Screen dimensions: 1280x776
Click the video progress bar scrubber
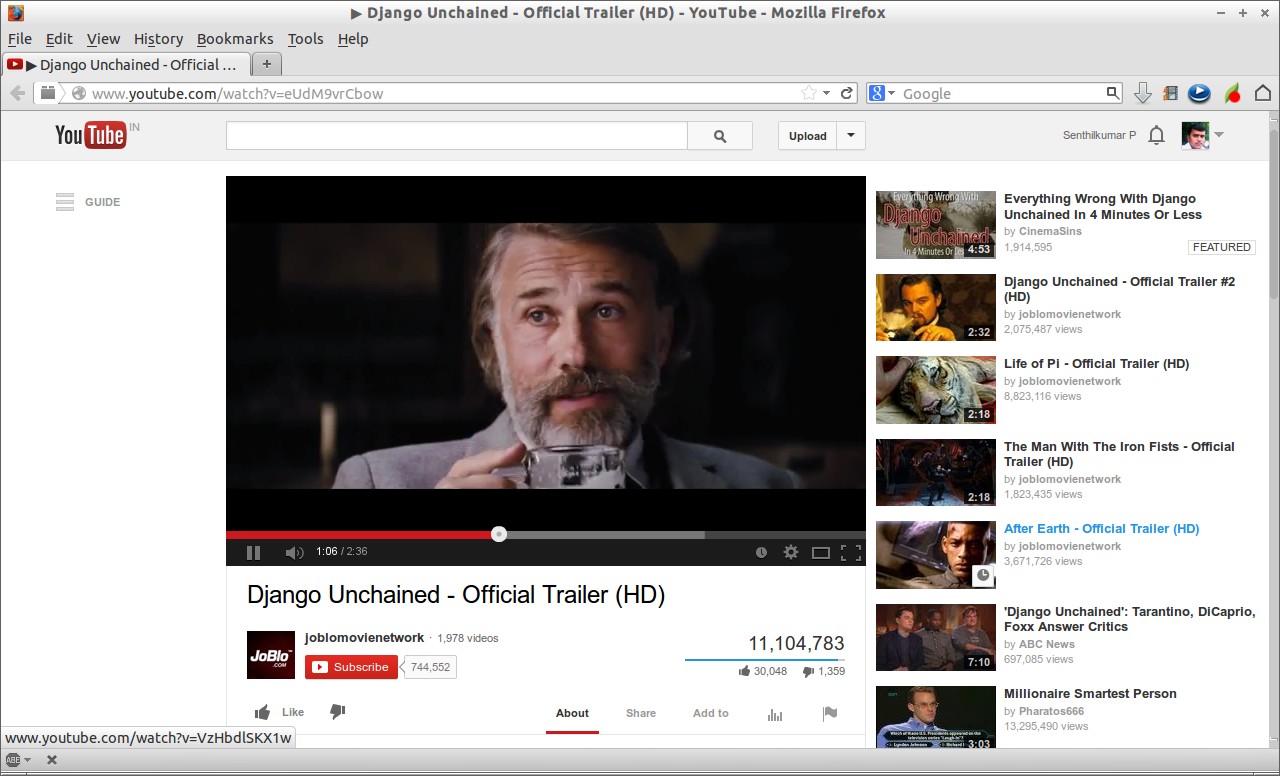click(499, 534)
